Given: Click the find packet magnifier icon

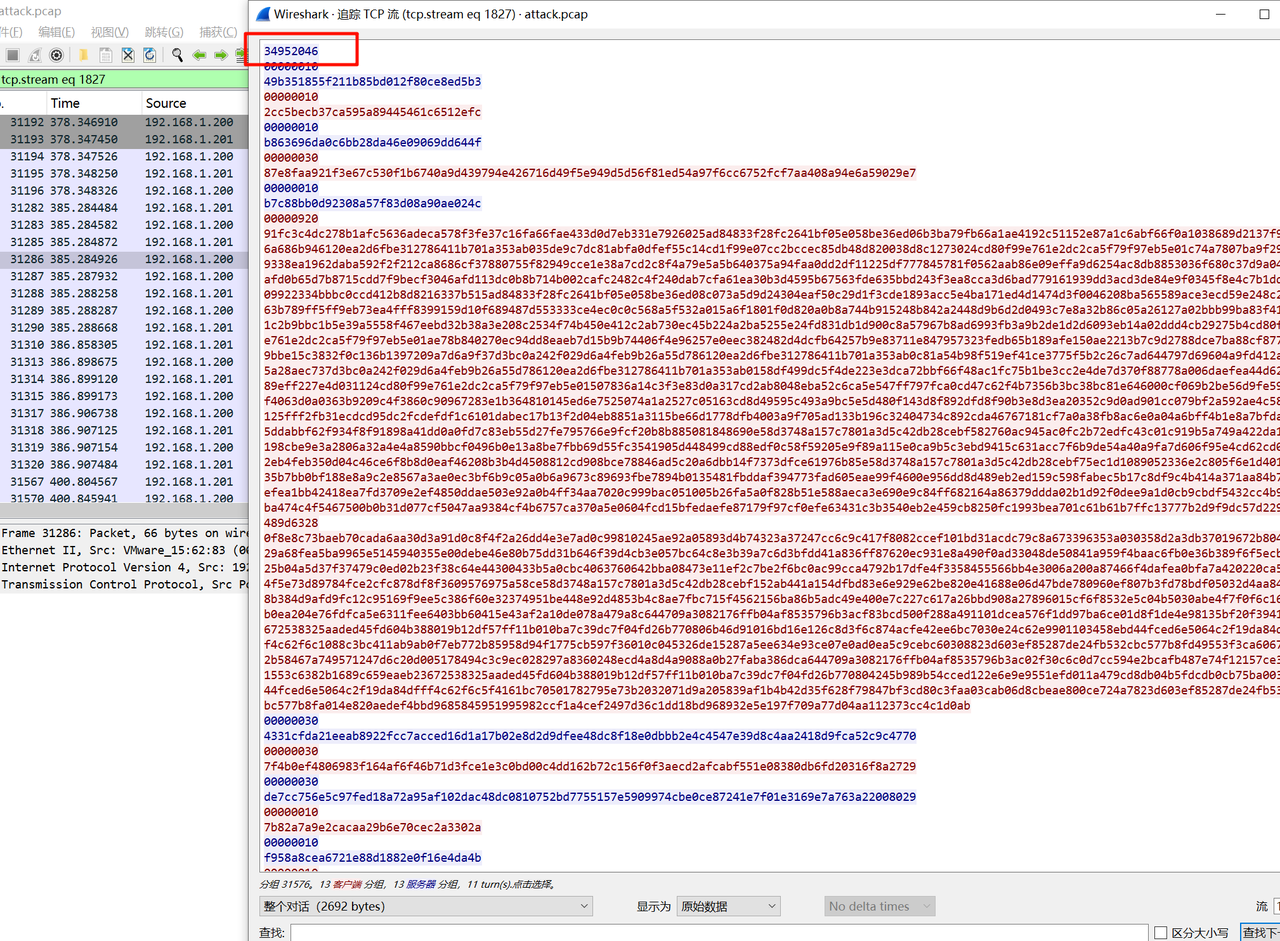Looking at the screenshot, I should [177, 55].
